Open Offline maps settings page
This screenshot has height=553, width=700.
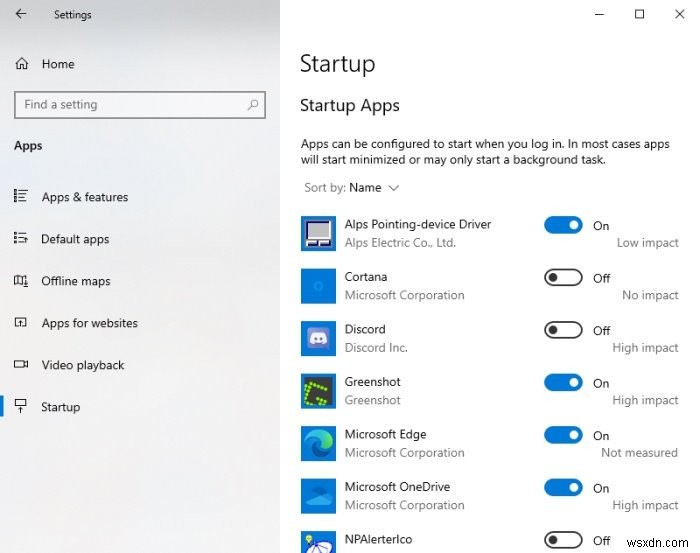[x=76, y=281]
